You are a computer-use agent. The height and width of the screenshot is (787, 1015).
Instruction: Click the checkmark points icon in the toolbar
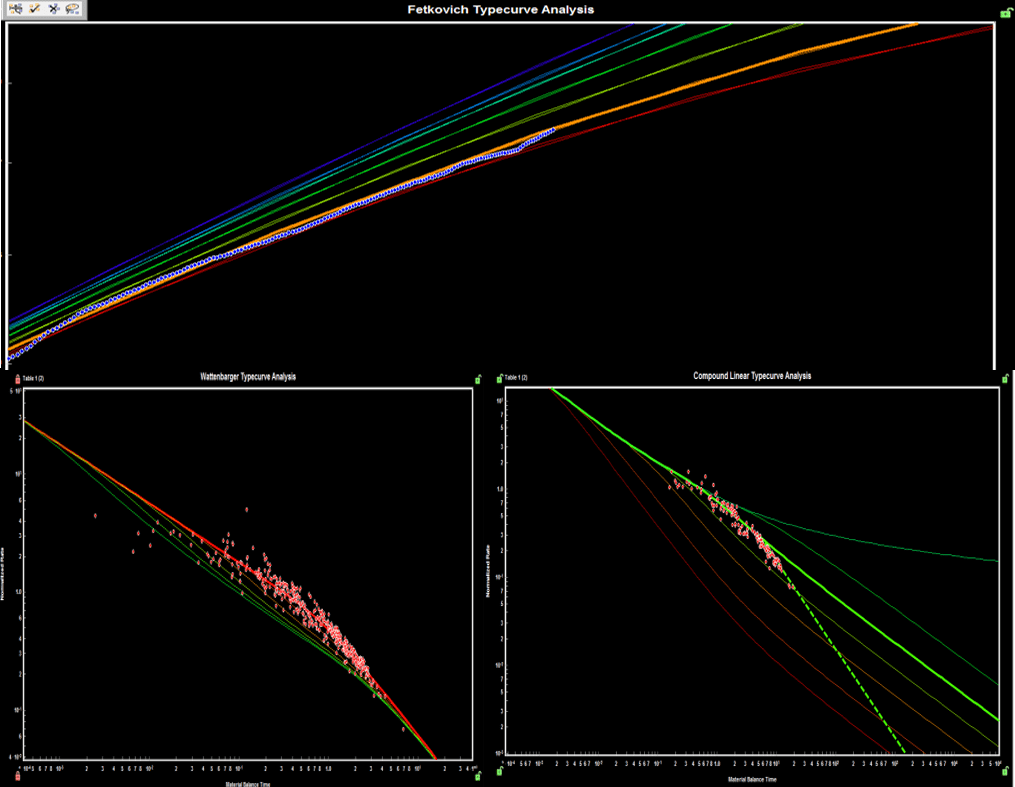pyautogui.click(x=35, y=8)
